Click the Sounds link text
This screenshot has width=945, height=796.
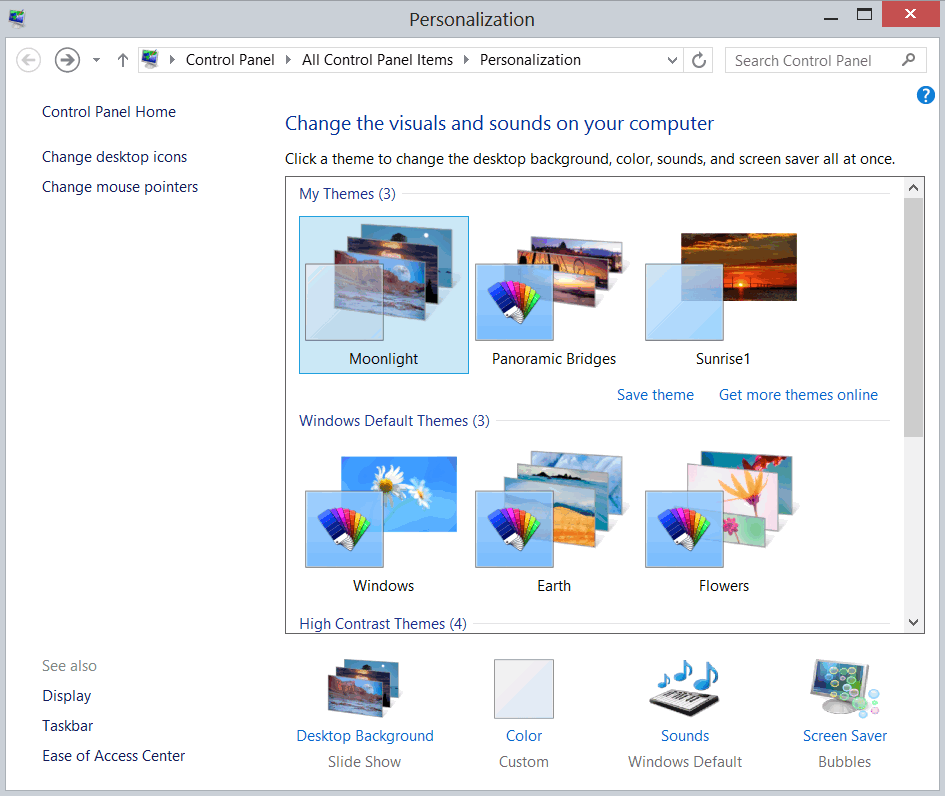tap(685, 736)
